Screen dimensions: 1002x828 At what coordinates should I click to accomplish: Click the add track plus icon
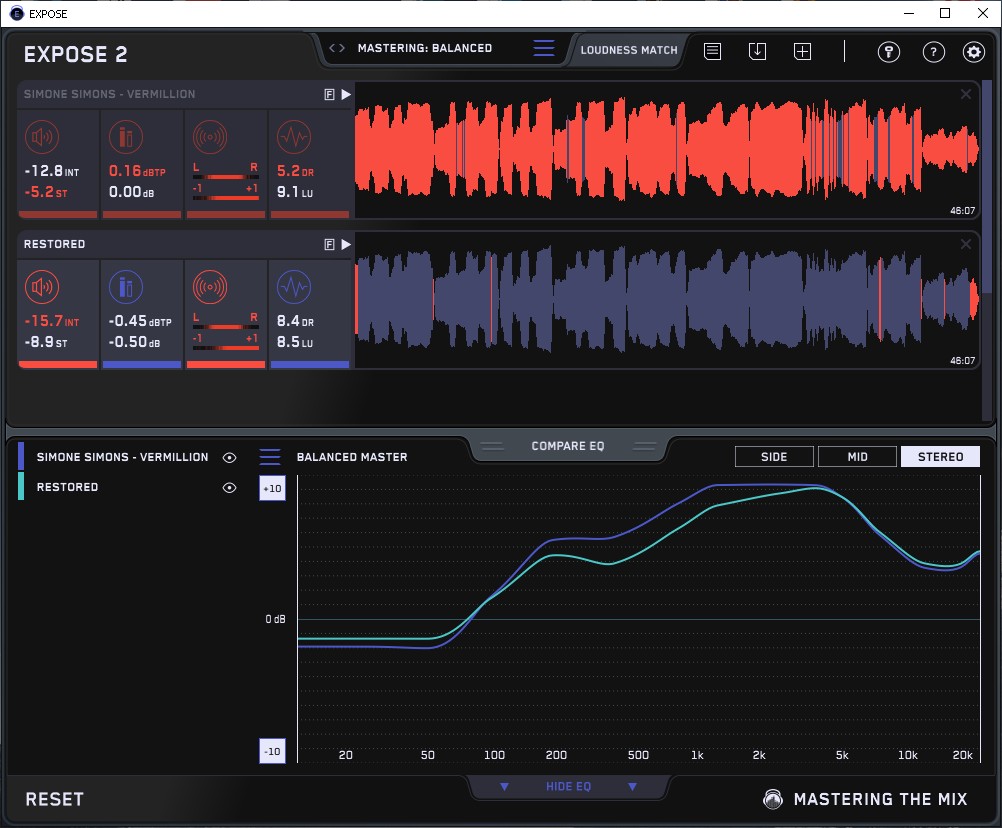pyautogui.click(x=802, y=52)
